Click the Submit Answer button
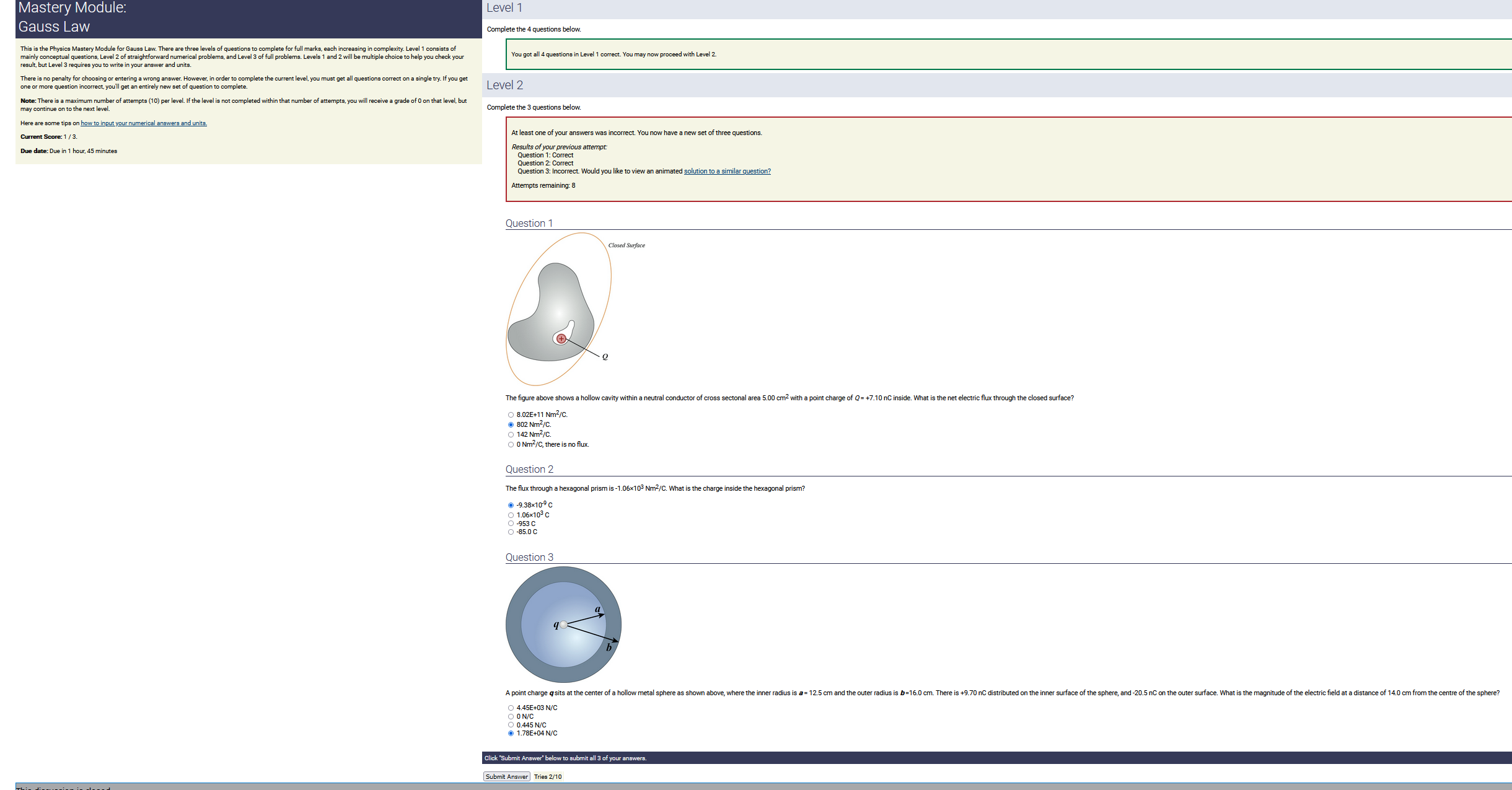1512x790 pixels. 506,777
